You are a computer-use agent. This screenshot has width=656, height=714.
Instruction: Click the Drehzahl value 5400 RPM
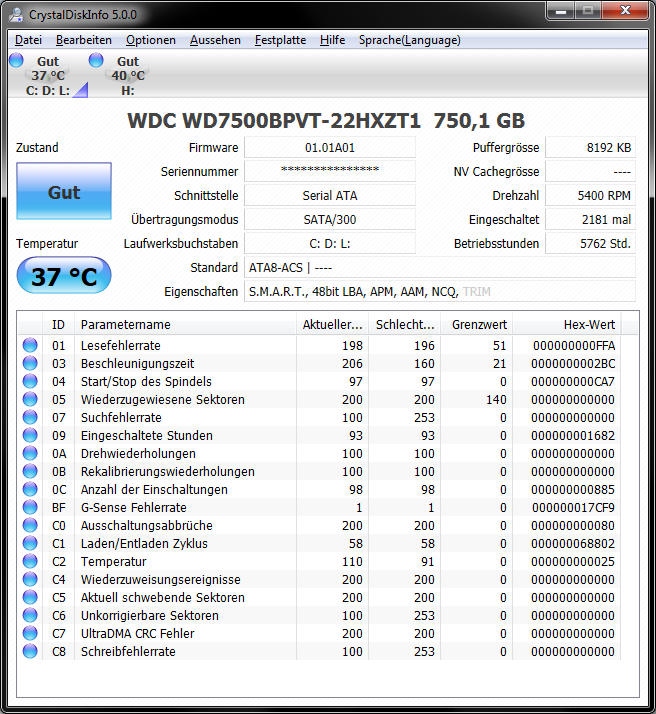coord(590,196)
